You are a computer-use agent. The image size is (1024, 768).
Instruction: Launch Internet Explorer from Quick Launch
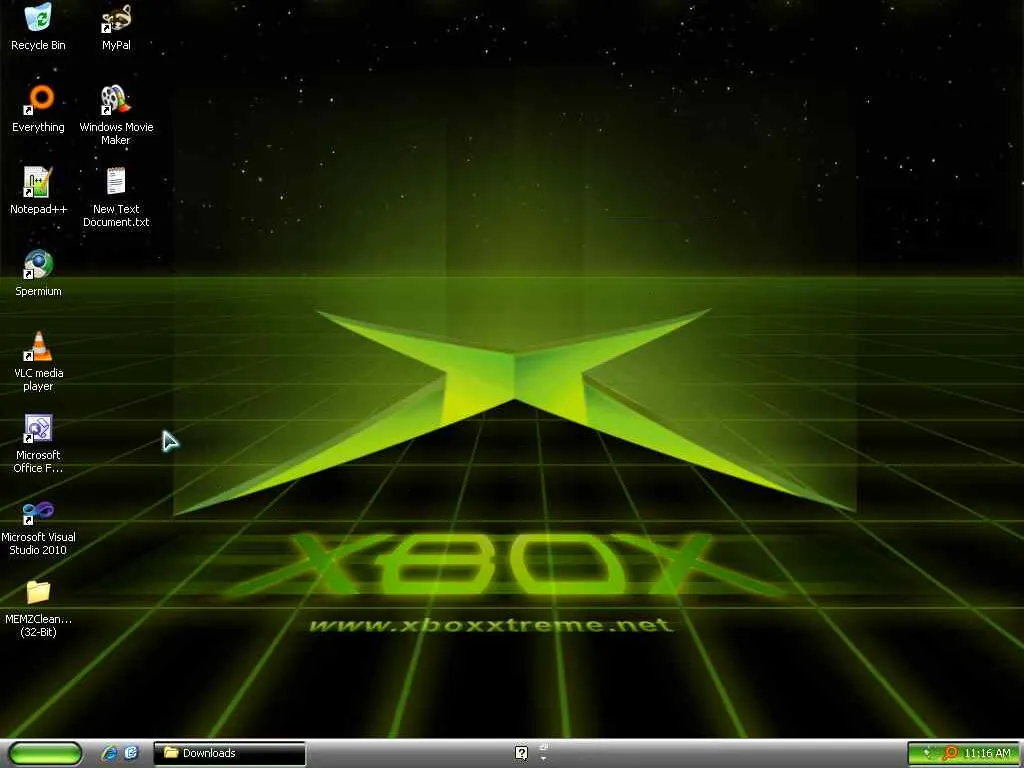pyautogui.click(x=109, y=753)
